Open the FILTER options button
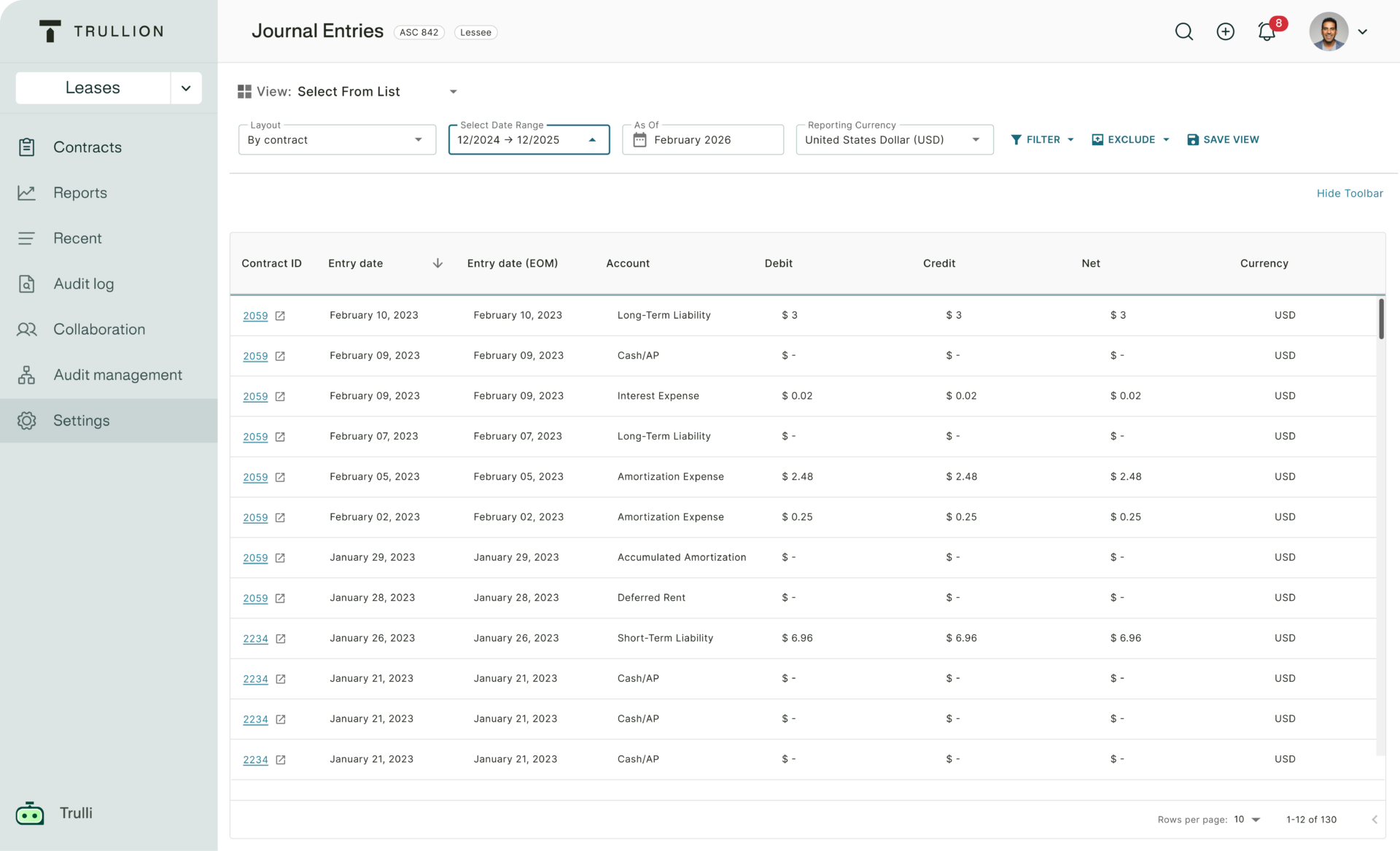 tap(1042, 140)
